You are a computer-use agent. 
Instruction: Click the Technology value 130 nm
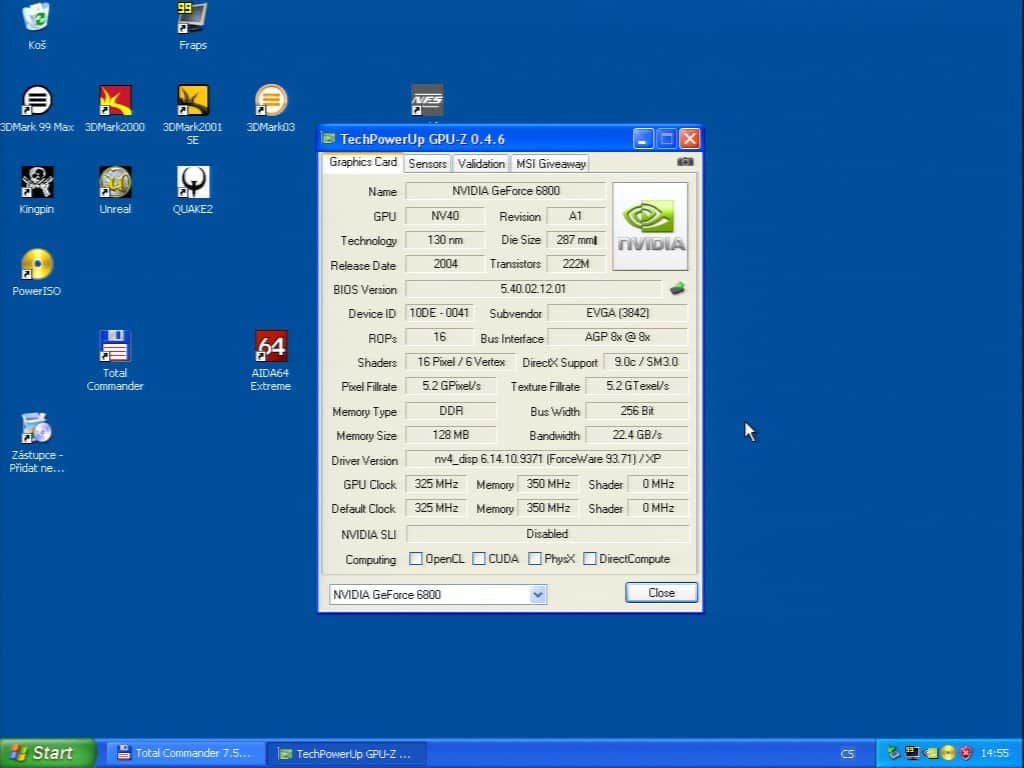[445, 240]
